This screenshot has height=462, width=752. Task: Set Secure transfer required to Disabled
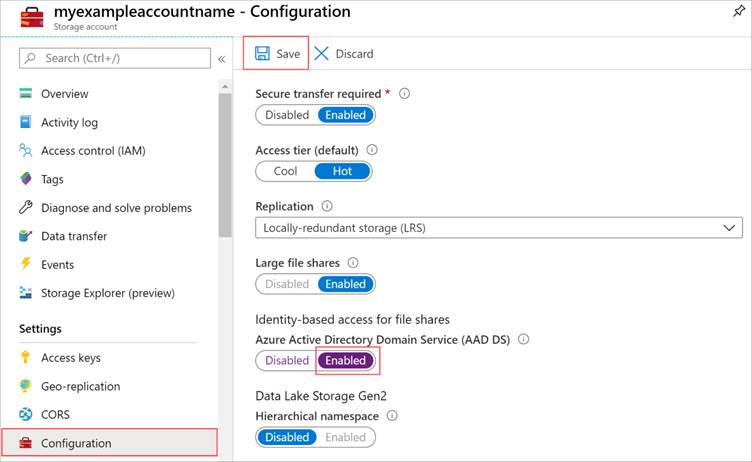point(287,115)
